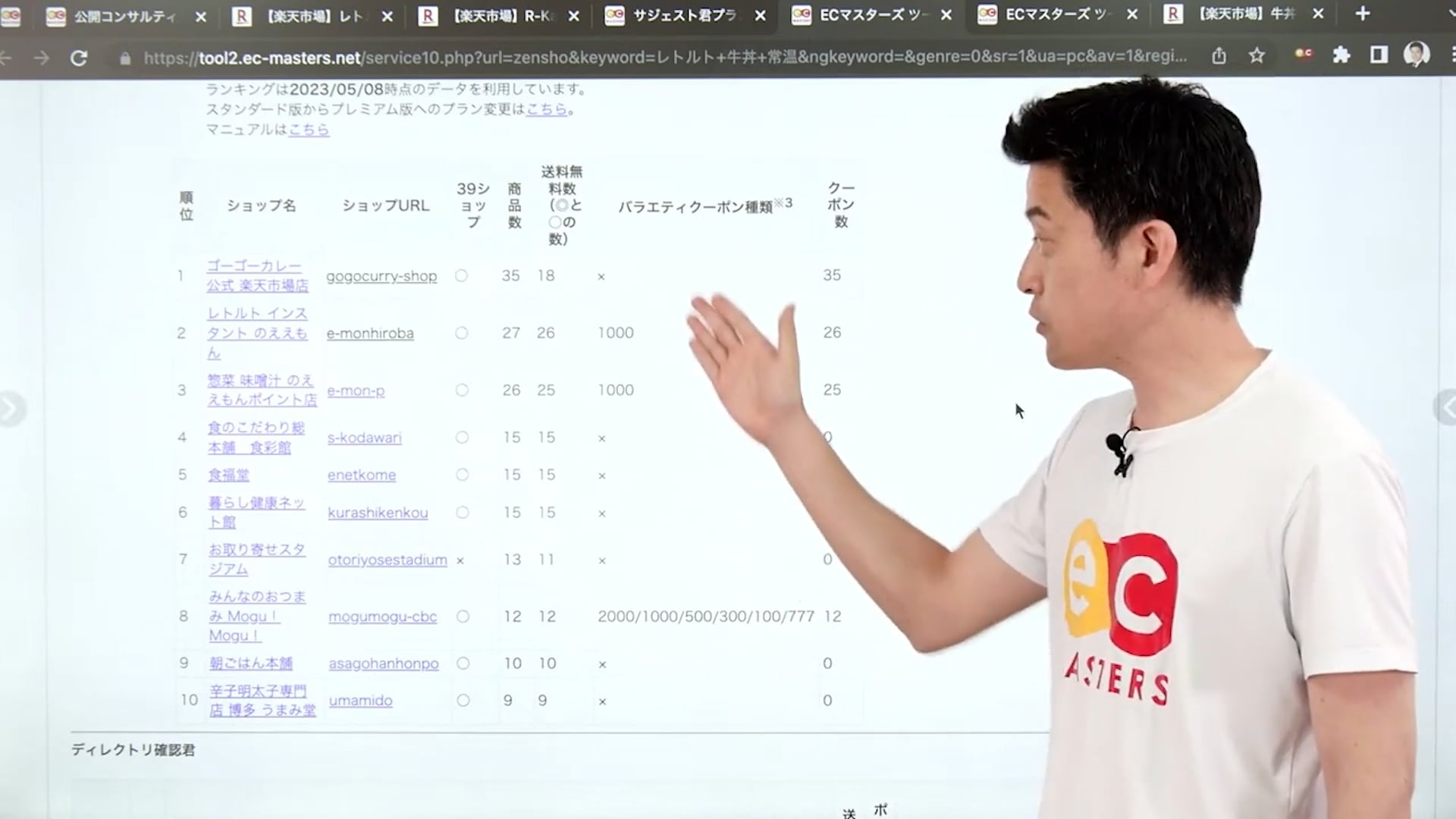Switch to the 公開コンサルティ tab

click(125, 16)
